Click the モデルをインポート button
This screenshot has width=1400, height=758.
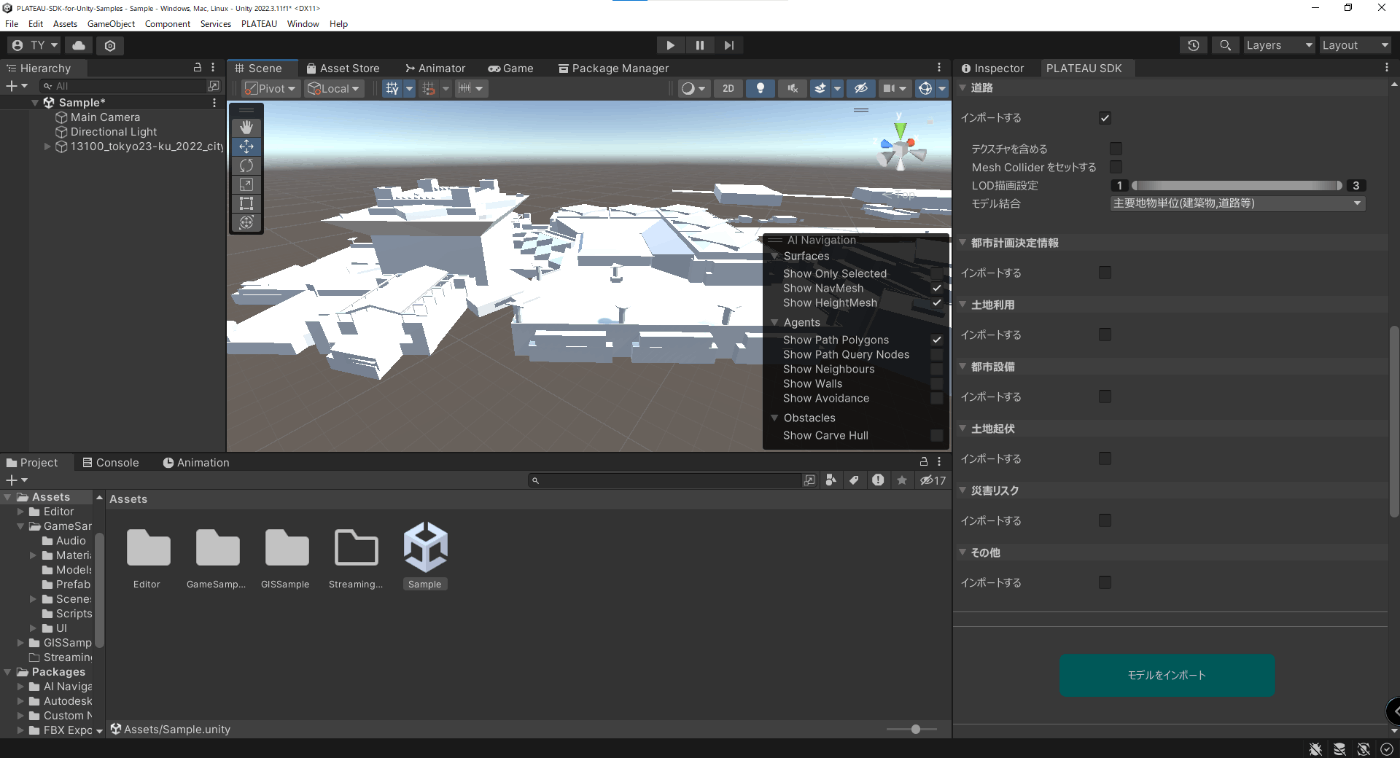1167,675
